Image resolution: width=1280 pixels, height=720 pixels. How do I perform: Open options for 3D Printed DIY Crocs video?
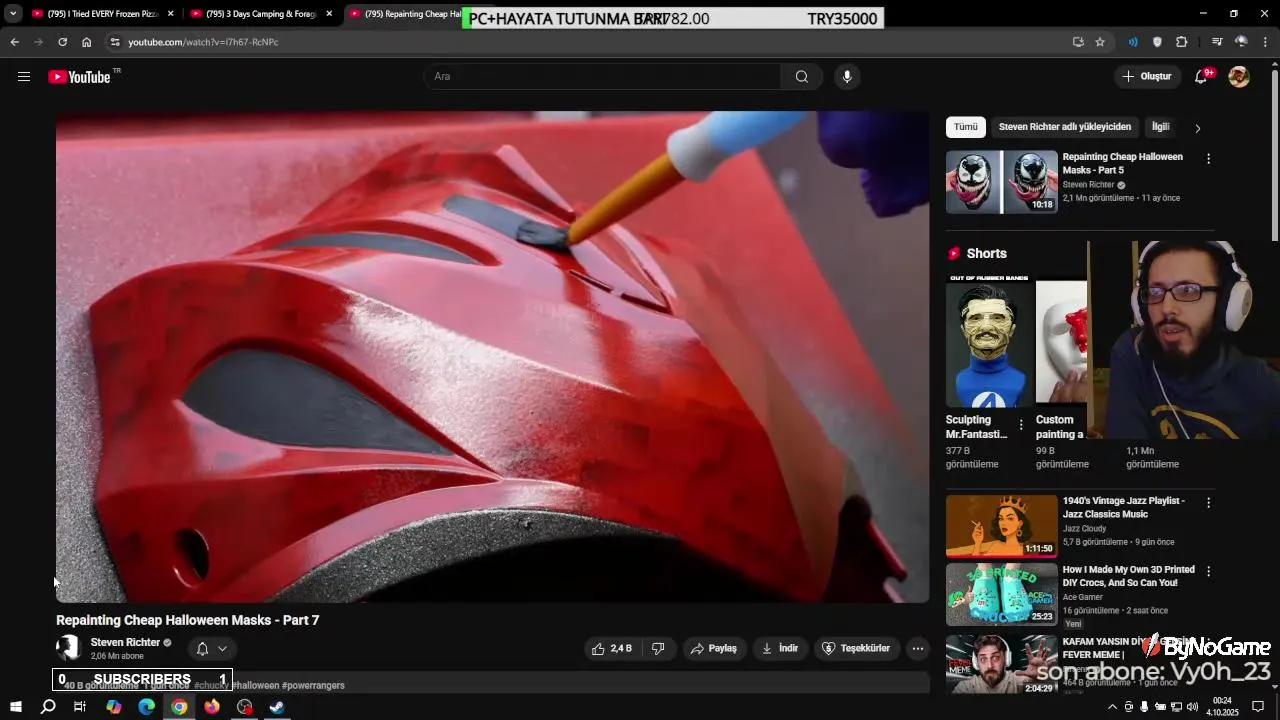click(x=1208, y=572)
